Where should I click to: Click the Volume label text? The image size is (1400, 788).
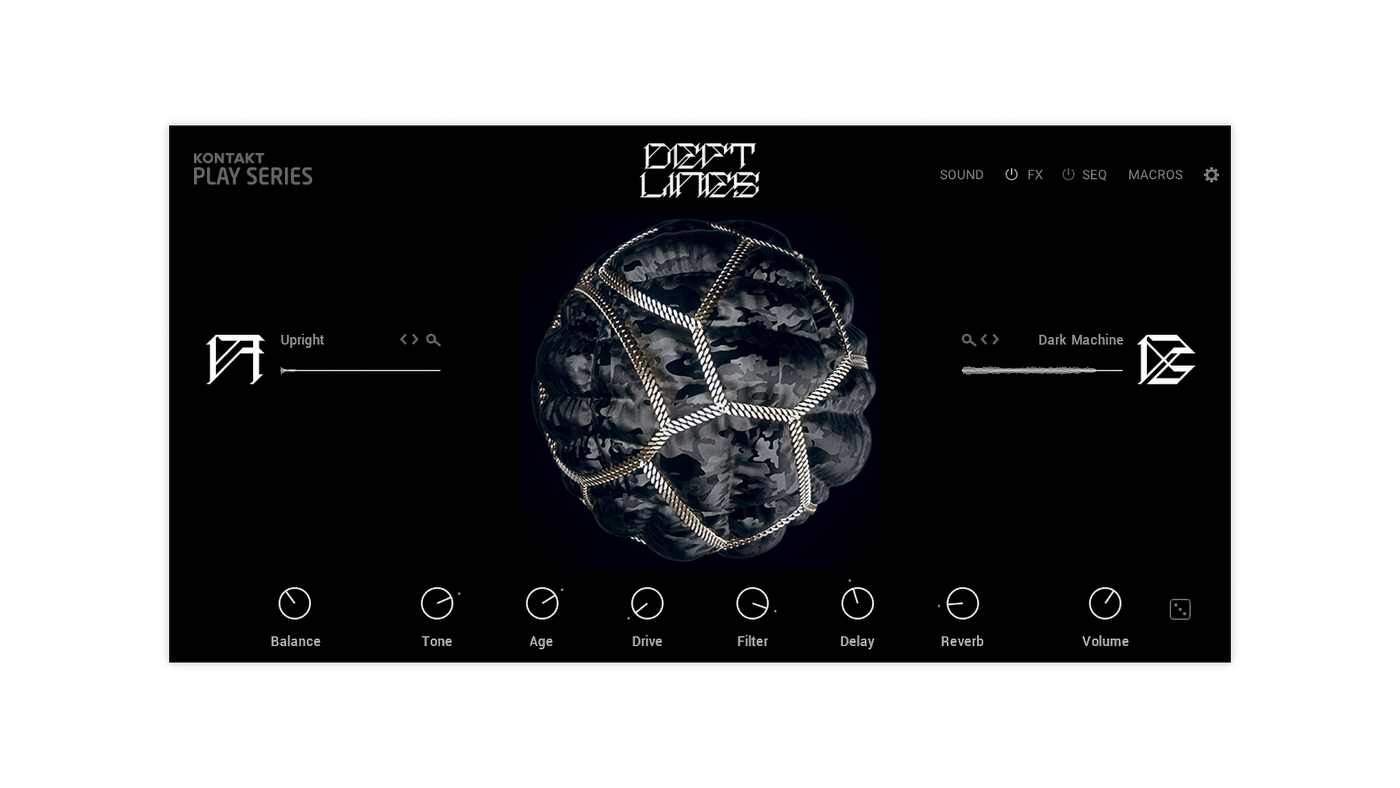(1105, 642)
